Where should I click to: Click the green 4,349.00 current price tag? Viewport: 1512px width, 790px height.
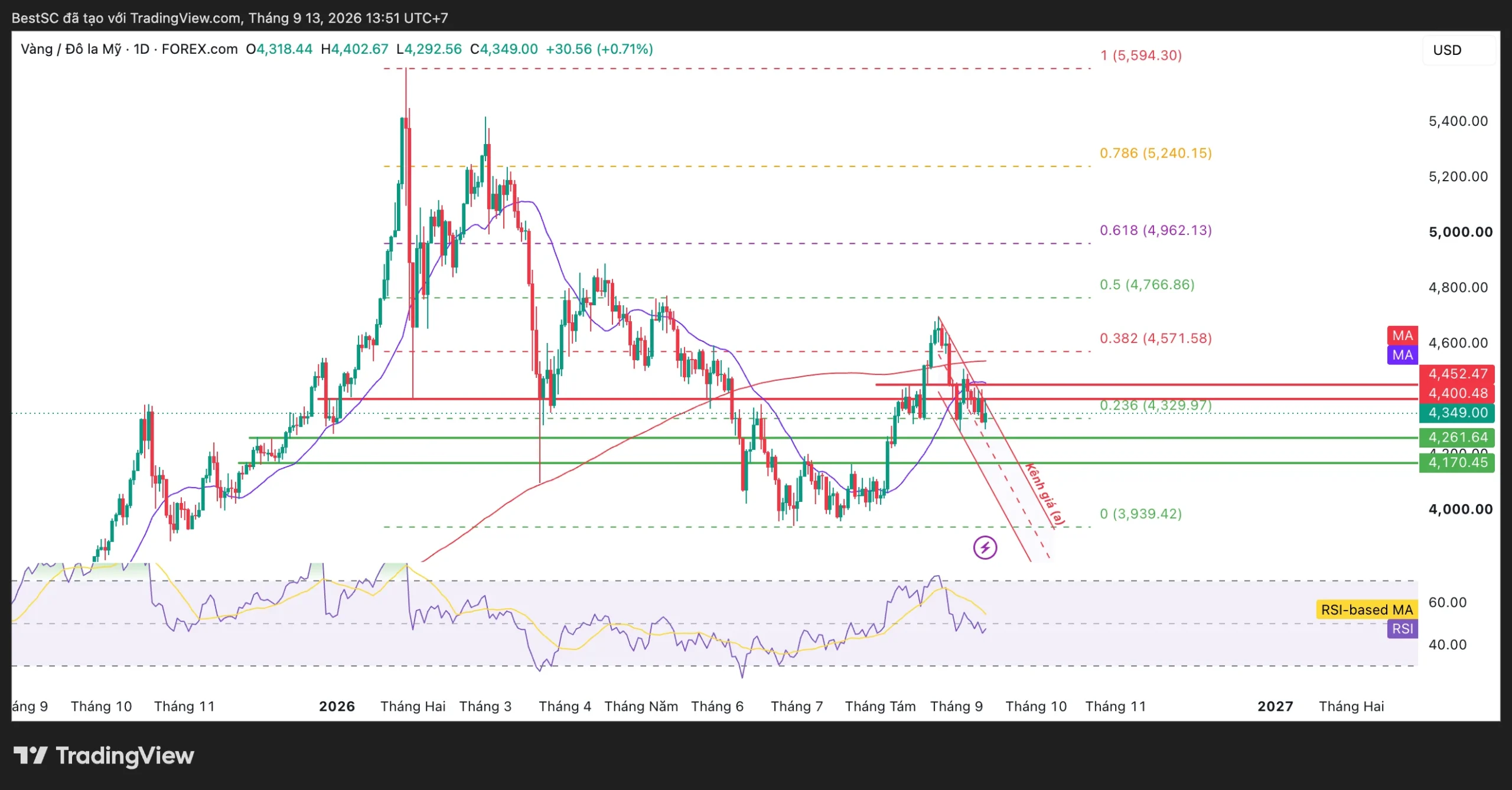[x=1457, y=413]
